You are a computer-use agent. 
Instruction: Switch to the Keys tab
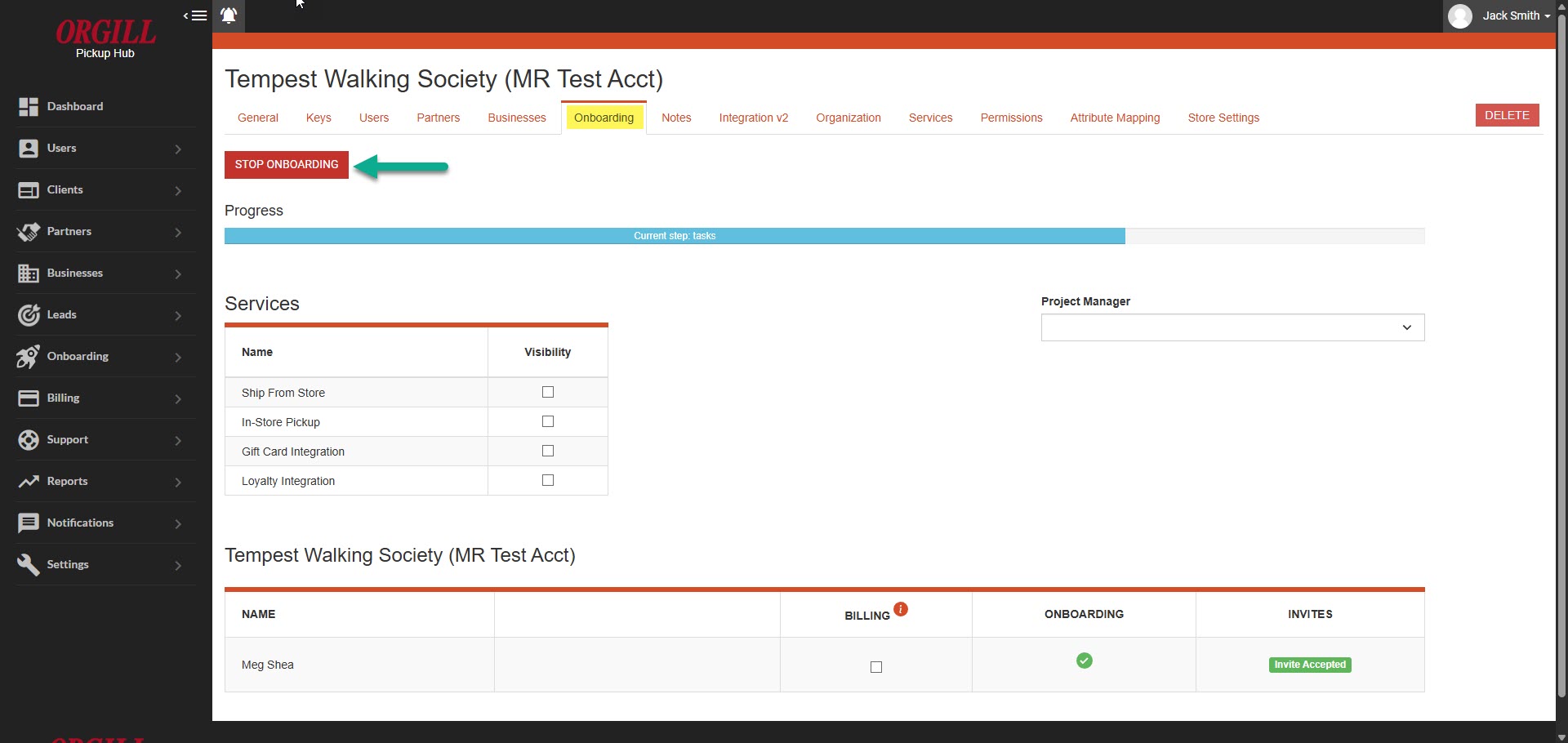(318, 118)
